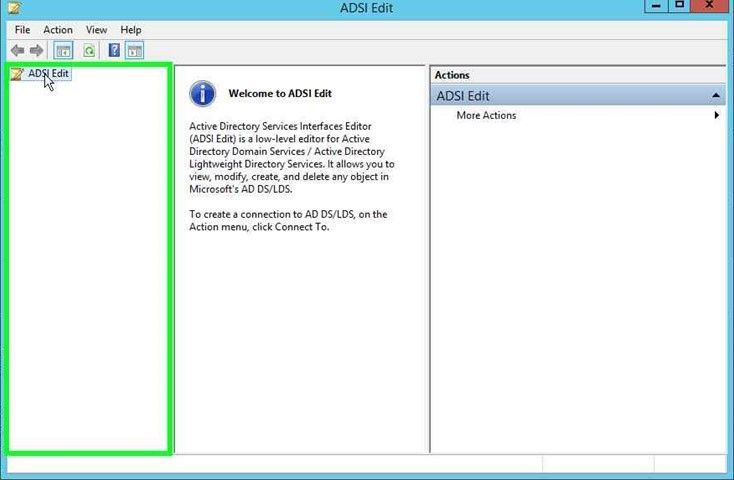Viewport: 734px width, 480px height.
Task: Open the File menu
Action: click(22, 30)
